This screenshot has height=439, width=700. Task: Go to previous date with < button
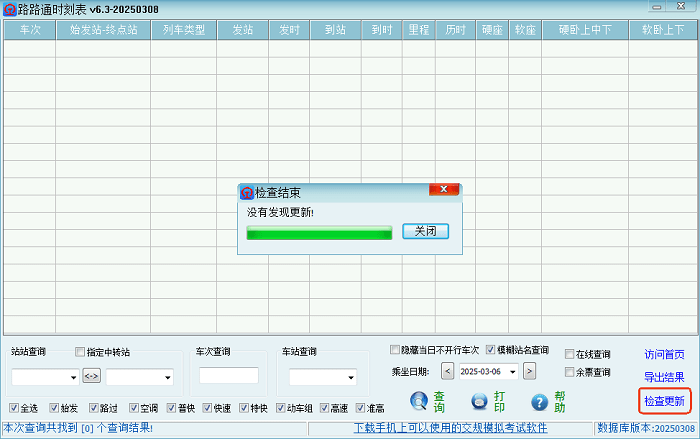[x=447, y=371]
